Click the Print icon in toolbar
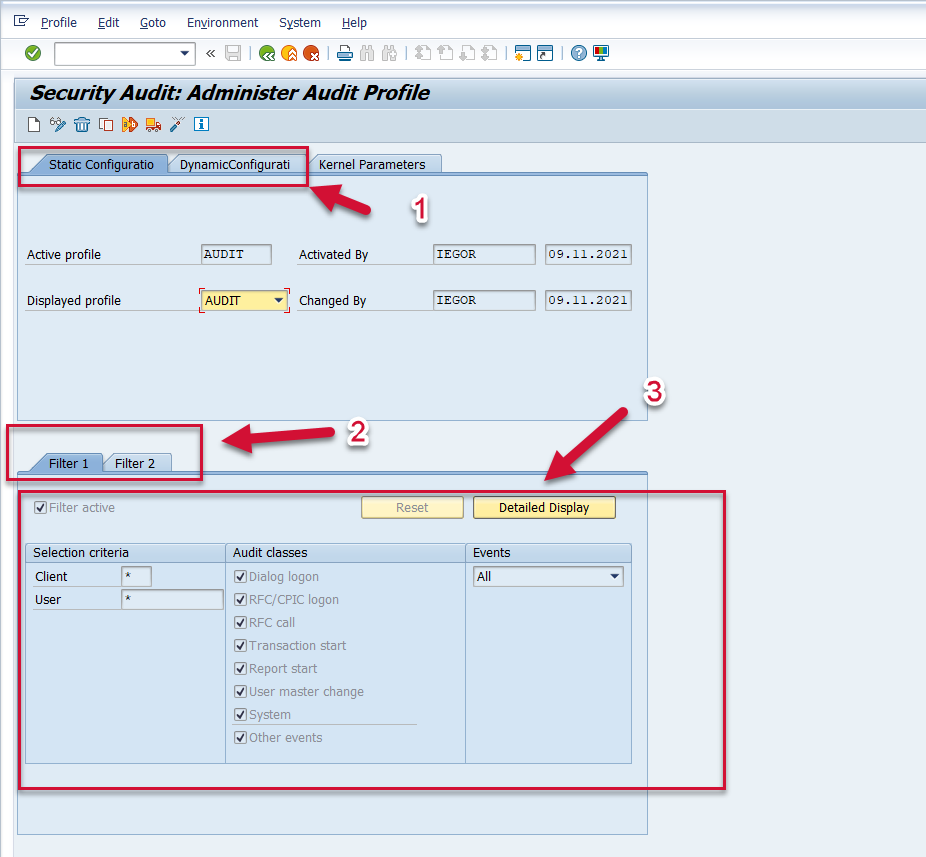The height and width of the screenshot is (857, 926). [345, 53]
